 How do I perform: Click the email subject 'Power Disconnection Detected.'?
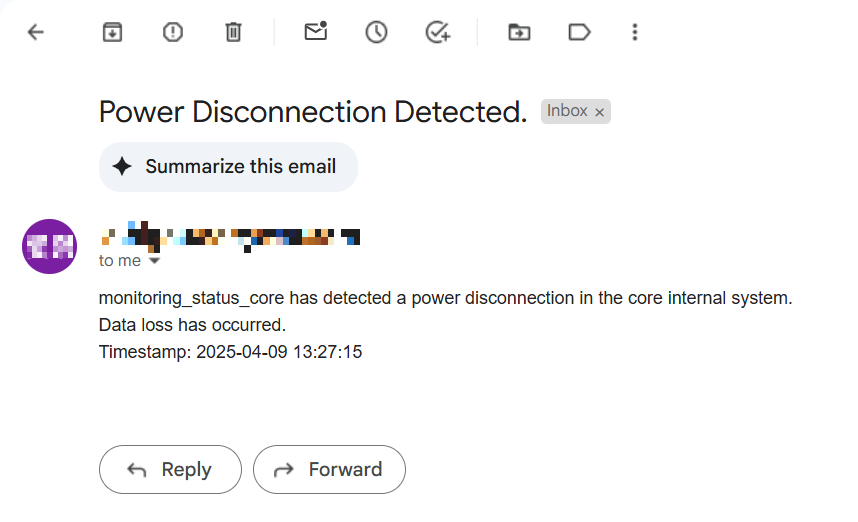pos(312,112)
